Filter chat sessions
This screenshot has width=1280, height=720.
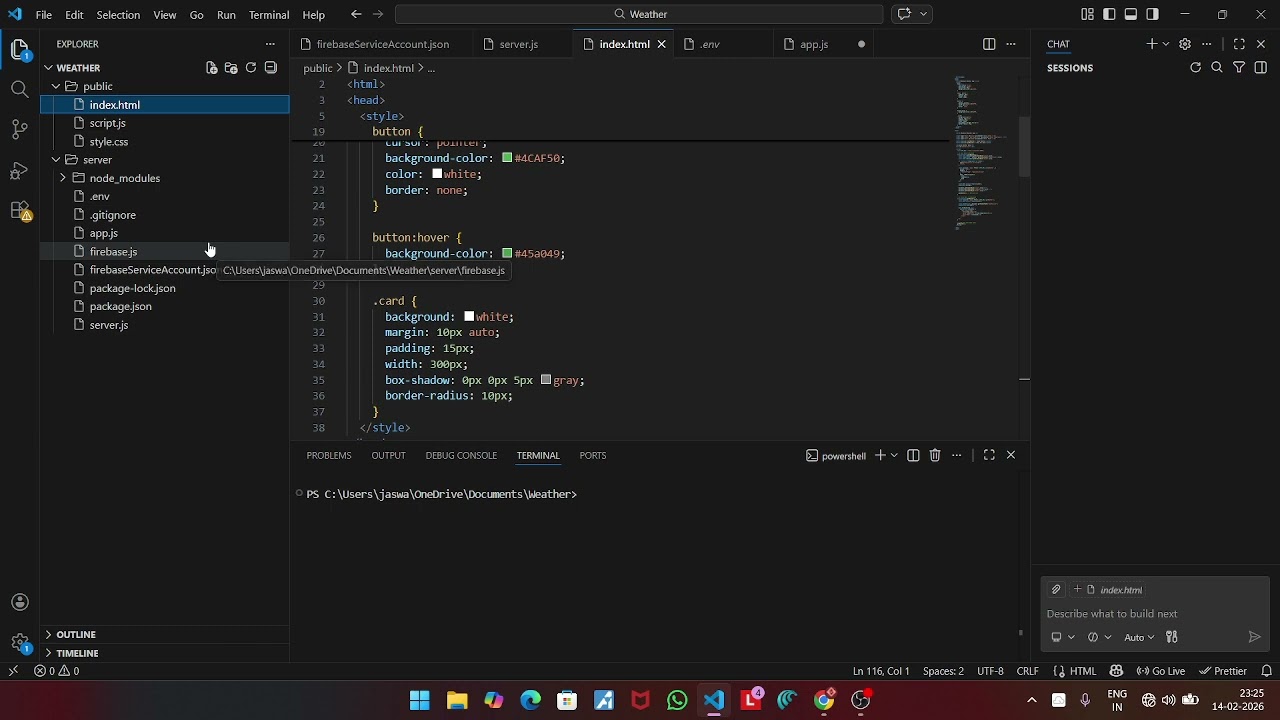[x=1239, y=68]
